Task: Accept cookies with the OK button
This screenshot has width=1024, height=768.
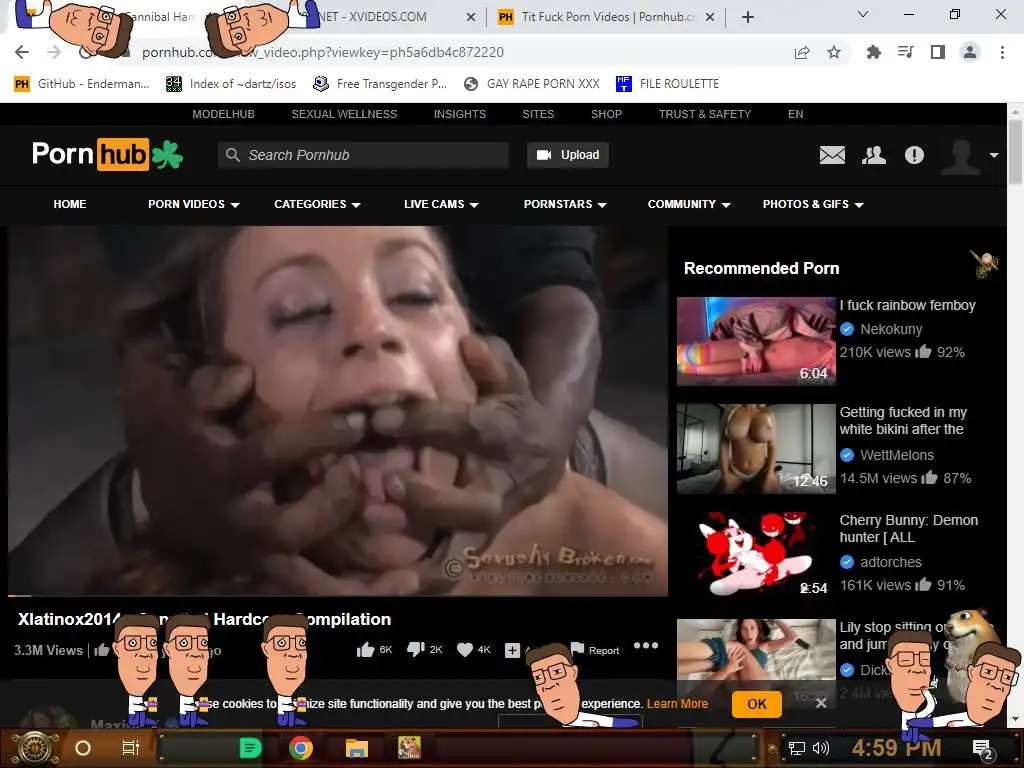Action: tap(757, 704)
